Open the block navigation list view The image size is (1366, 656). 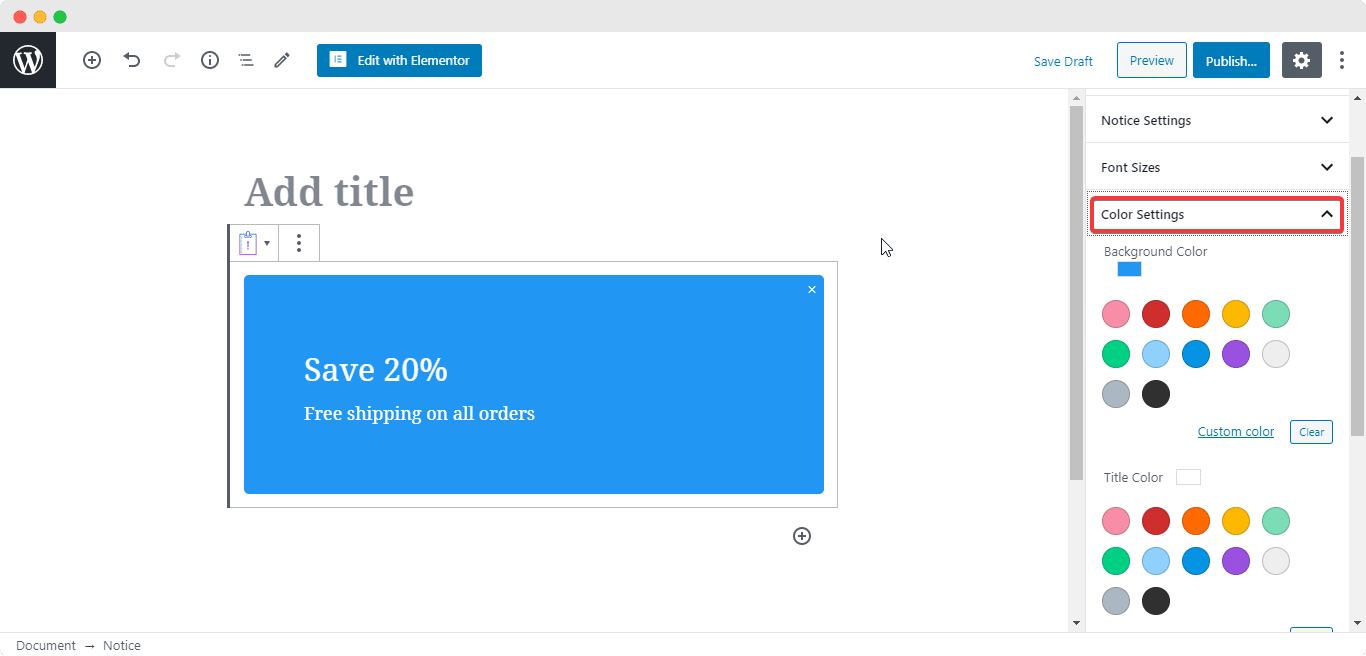point(246,60)
